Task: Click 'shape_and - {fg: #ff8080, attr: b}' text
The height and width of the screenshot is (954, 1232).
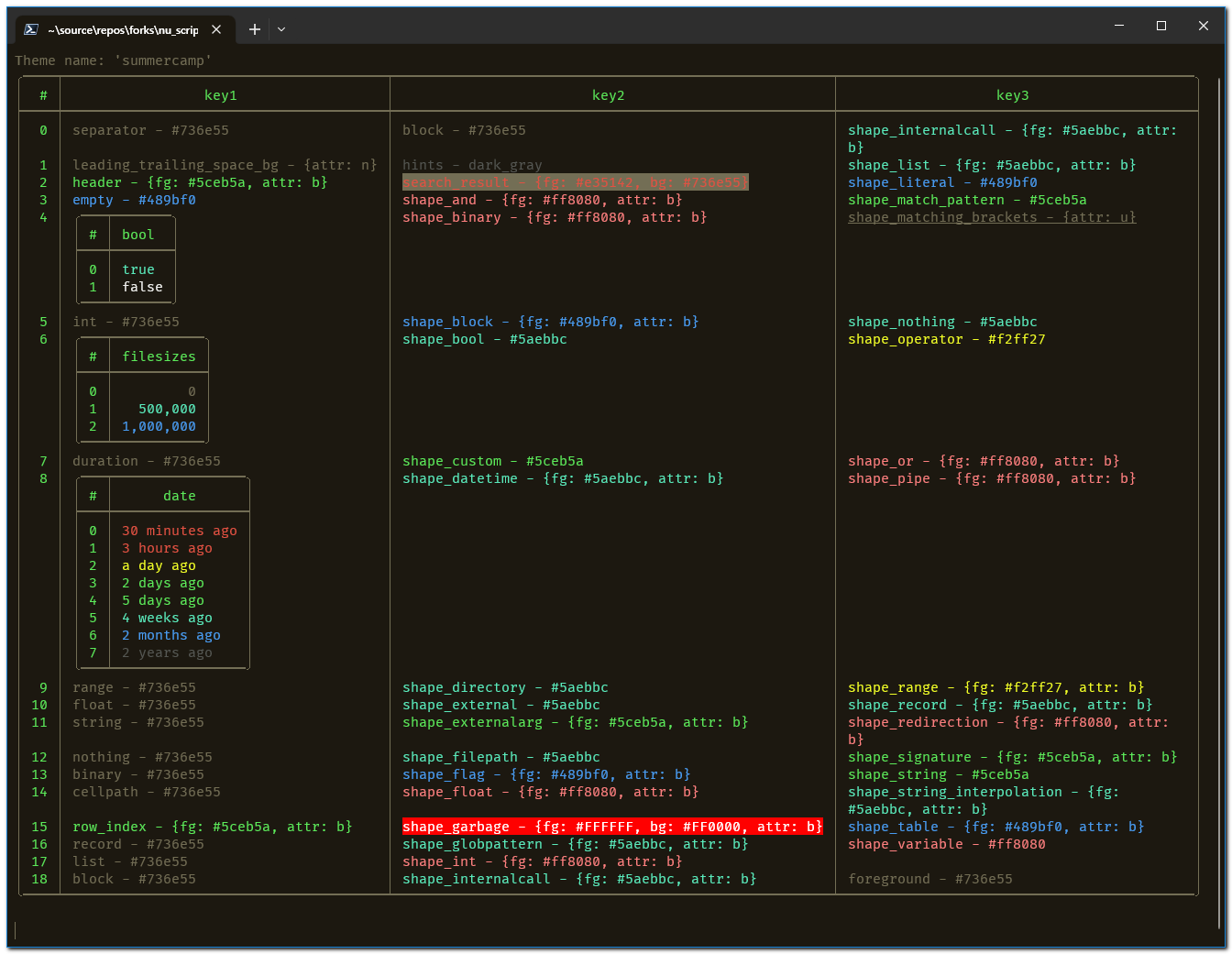Action: (543, 200)
